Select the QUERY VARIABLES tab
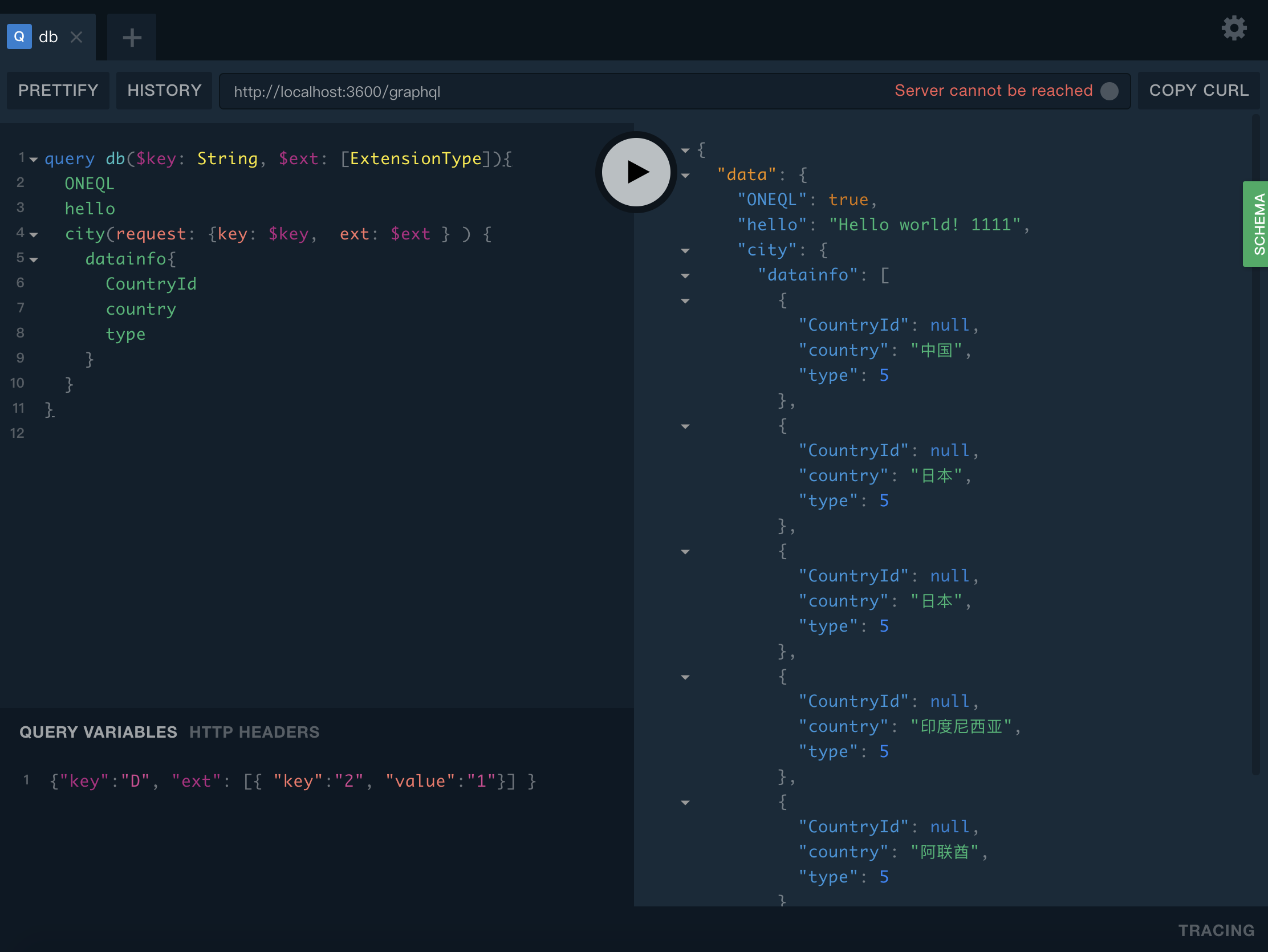1268x952 pixels. pyautogui.click(x=98, y=732)
